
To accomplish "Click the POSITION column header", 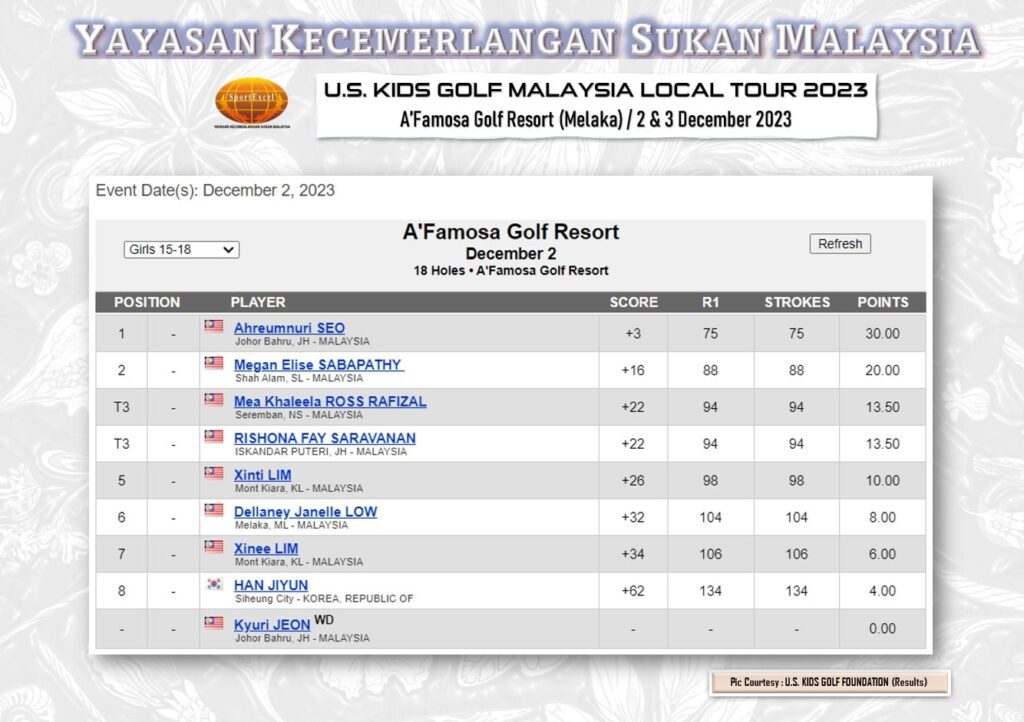I will 147,302.
